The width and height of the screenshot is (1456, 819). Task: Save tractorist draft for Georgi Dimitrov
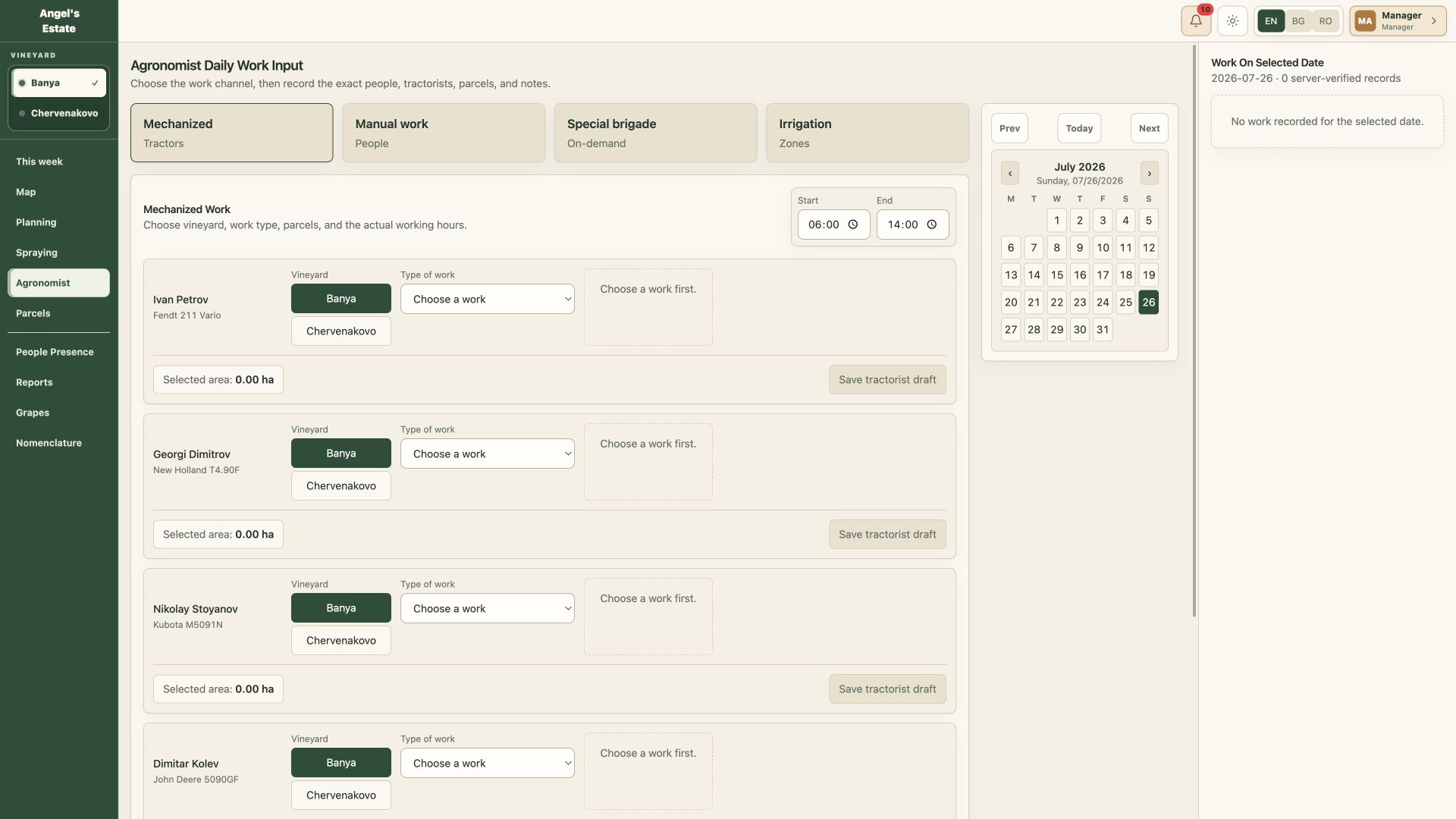click(887, 535)
